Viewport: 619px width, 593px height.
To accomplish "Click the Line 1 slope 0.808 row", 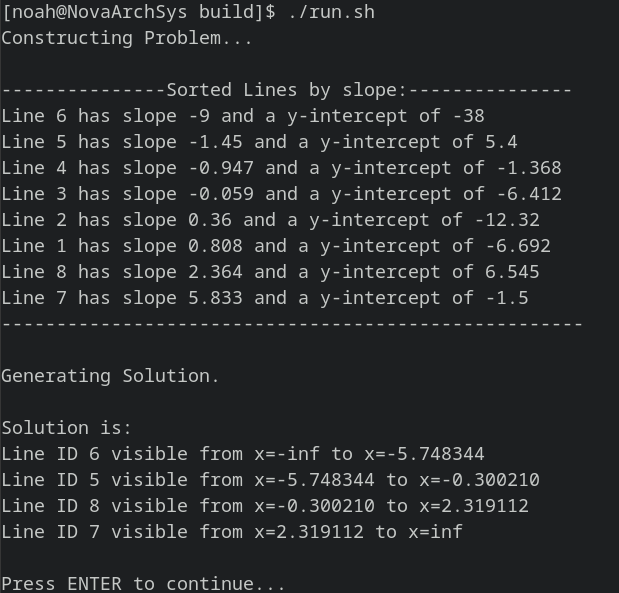I will click(276, 246).
